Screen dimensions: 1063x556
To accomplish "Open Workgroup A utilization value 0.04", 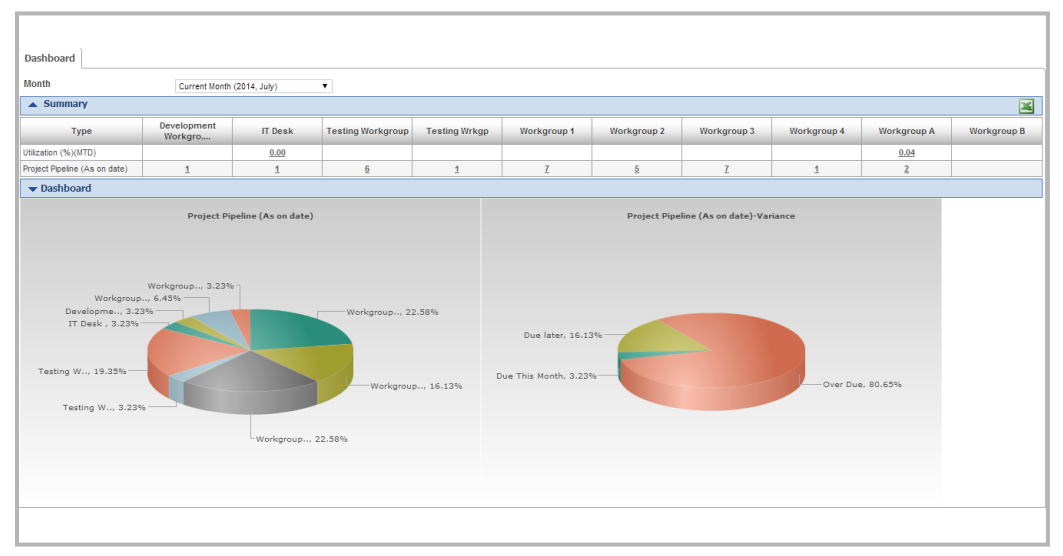I will (x=906, y=153).
